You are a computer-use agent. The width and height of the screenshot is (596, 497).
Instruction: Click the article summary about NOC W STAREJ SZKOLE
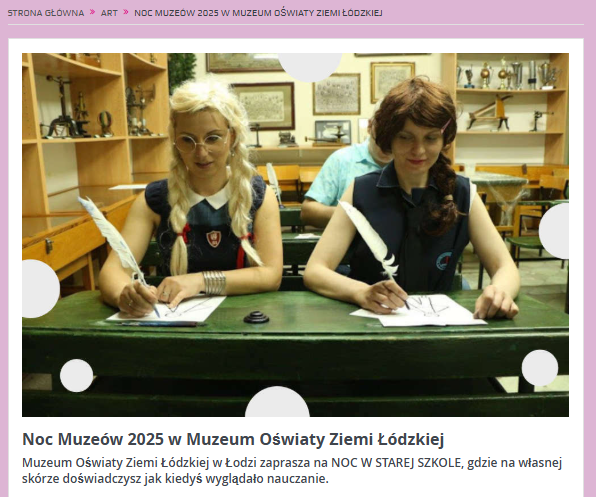pos(292,471)
